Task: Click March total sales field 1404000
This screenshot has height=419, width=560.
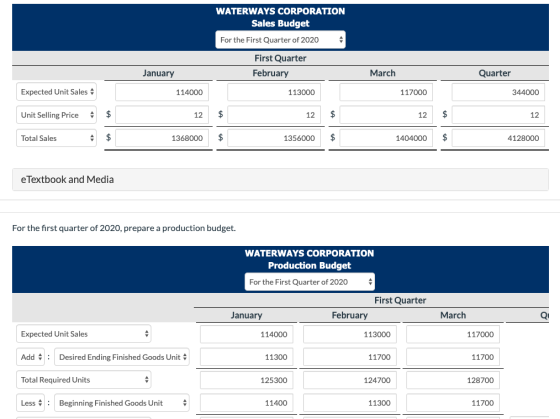Action: point(386,138)
